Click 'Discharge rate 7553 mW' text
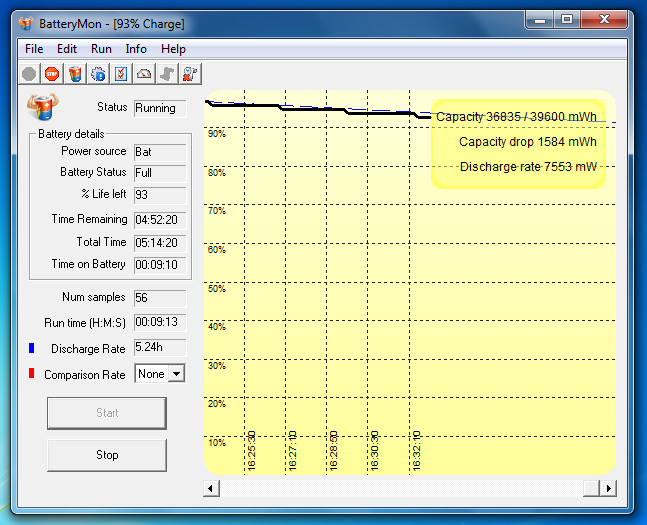This screenshot has width=647, height=525. (528, 167)
